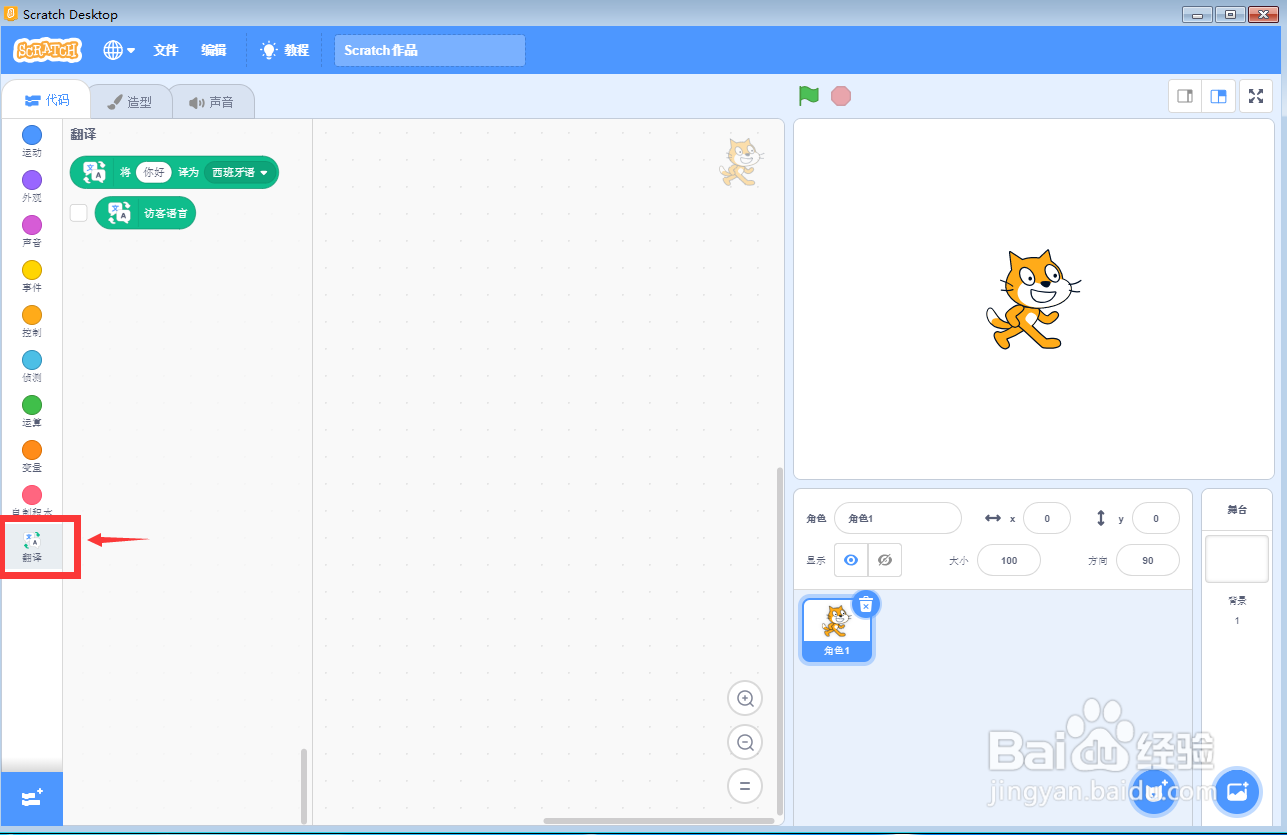The width and height of the screenshot is (1287, 835).
Task: Open the choose a sprite button
Action: (x=1153, y=792)
